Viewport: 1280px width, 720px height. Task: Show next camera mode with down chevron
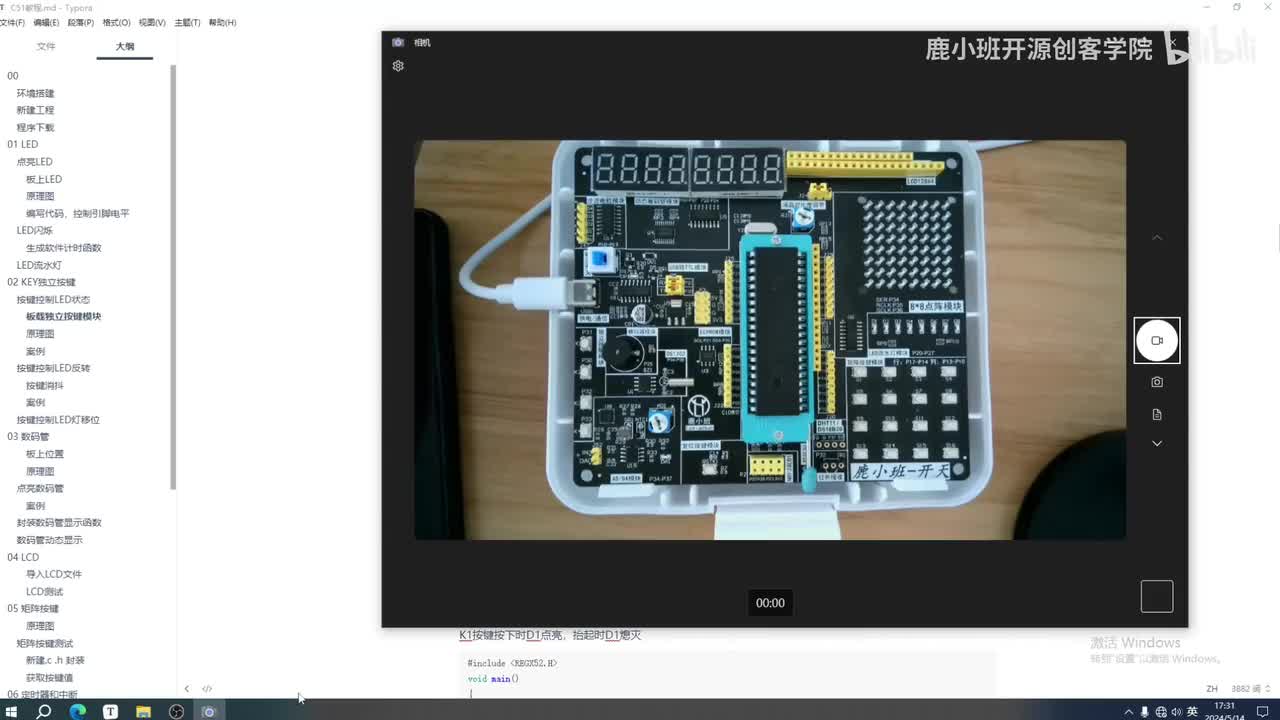(1157, 443)
